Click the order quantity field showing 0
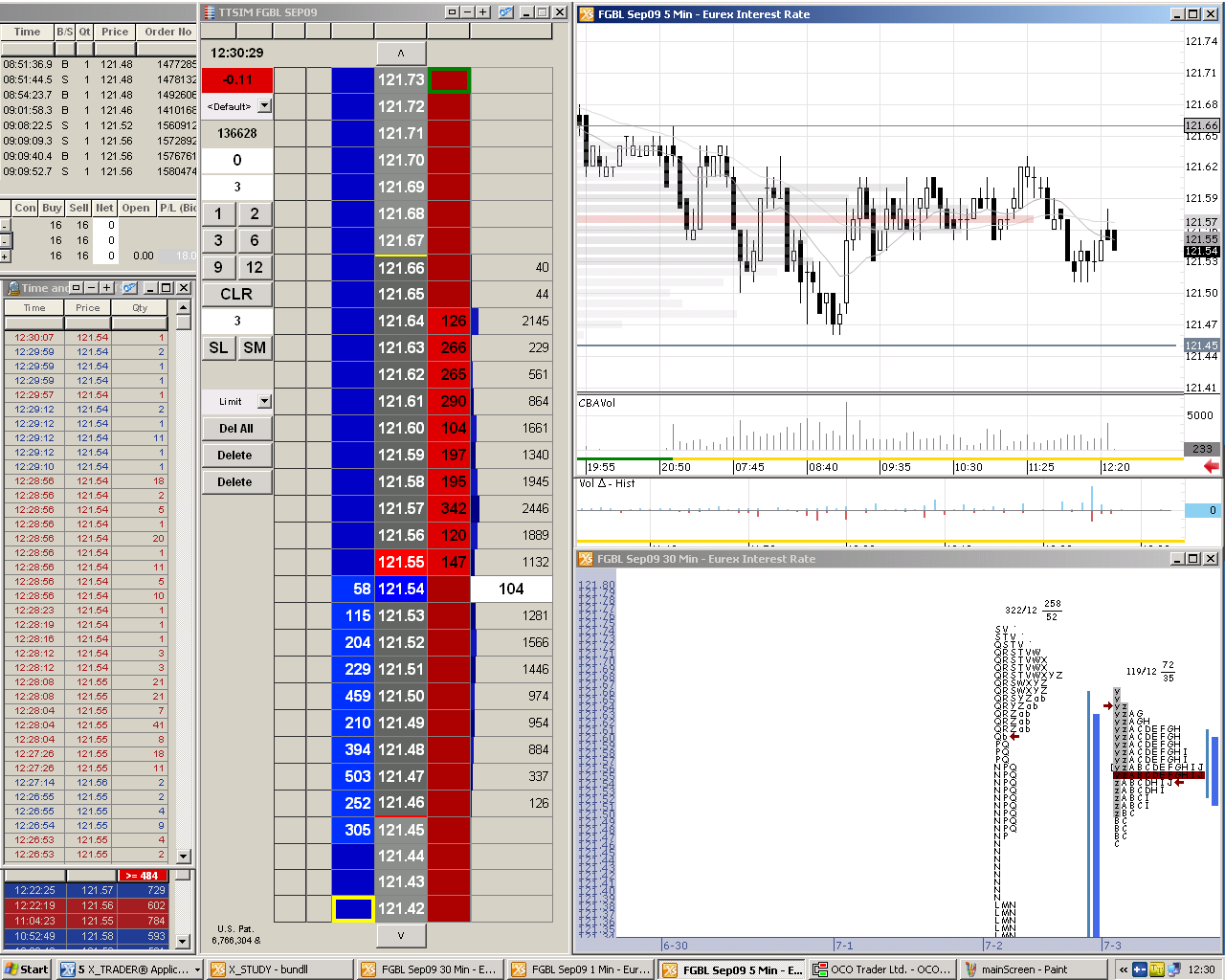 click(x=237, y=160)
